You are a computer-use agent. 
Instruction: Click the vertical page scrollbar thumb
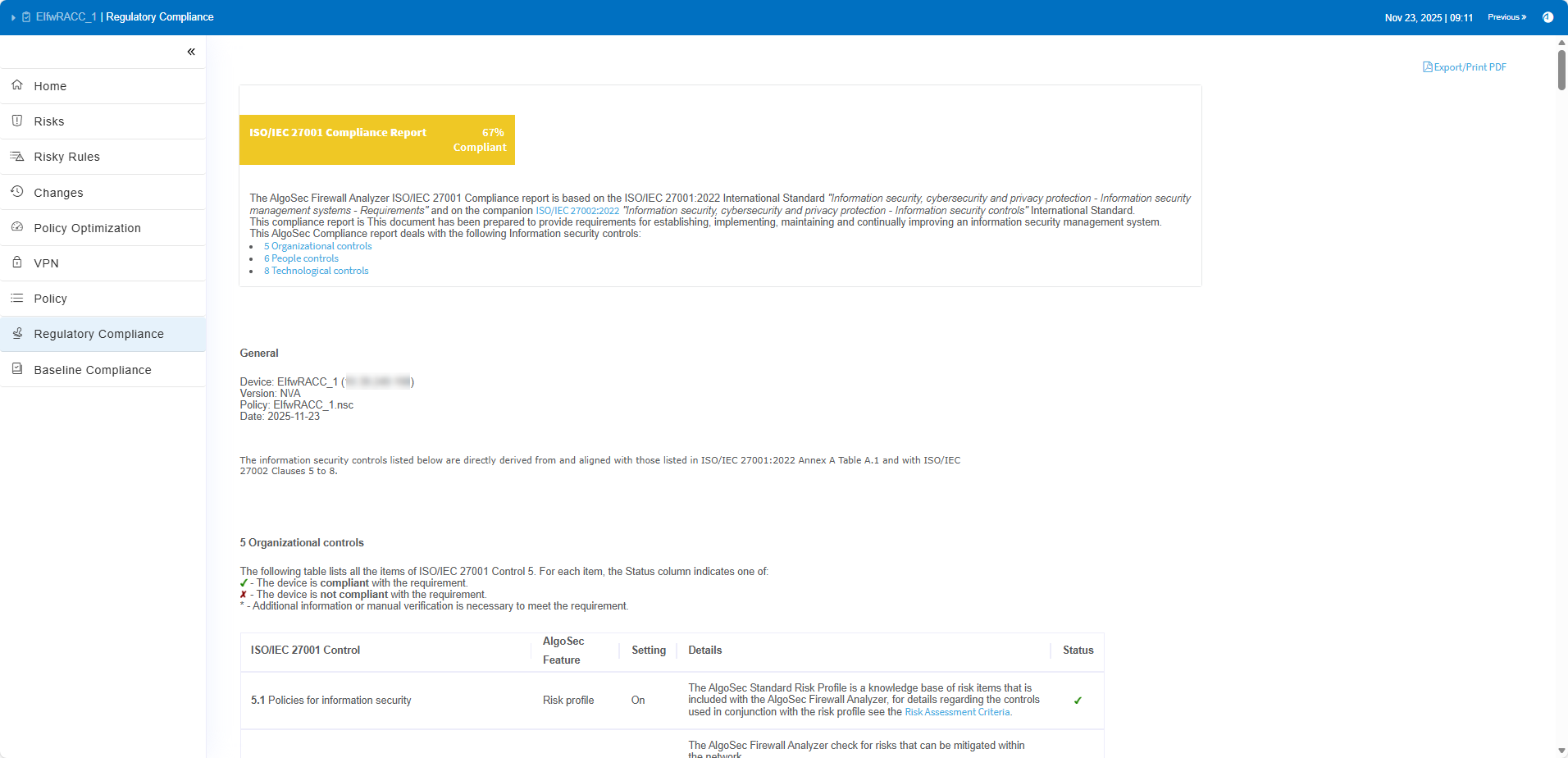(x=1561, y=70)
